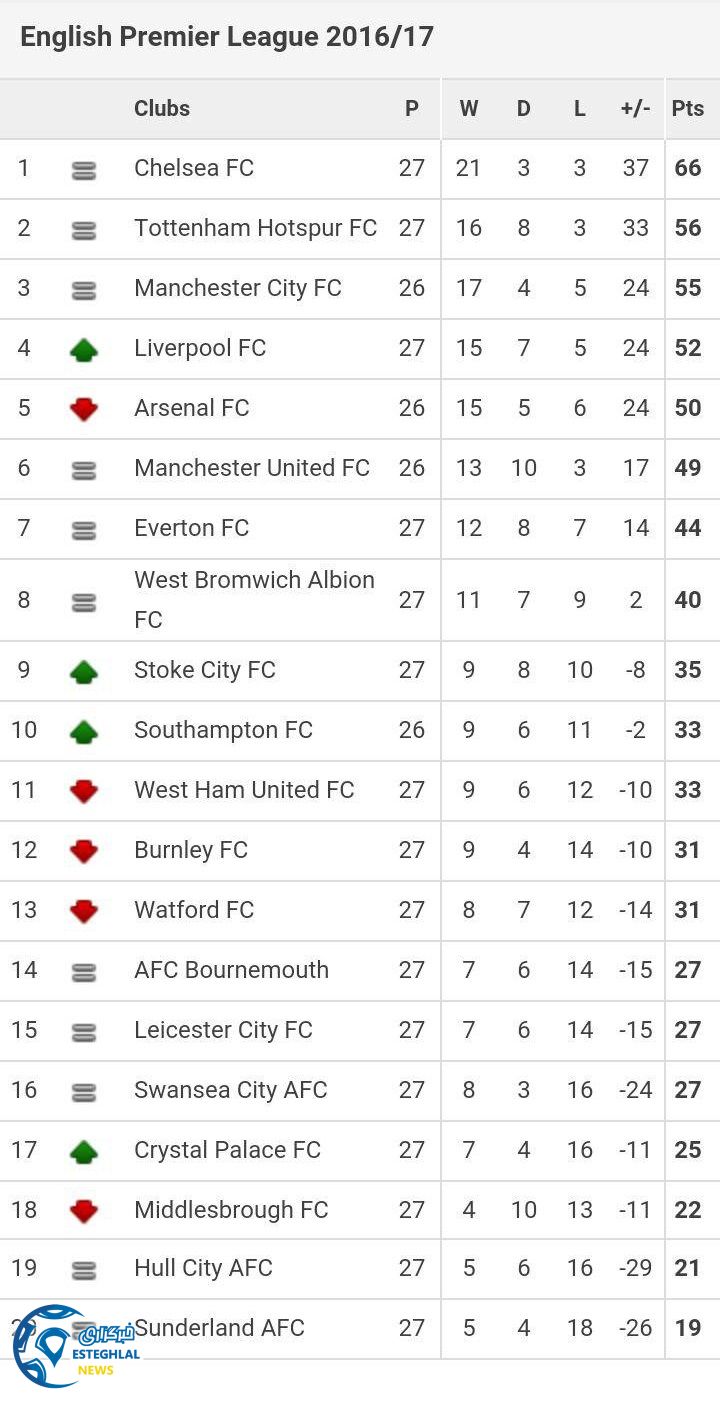
Task: Click the Clubs column header
Action: point(162,108)
